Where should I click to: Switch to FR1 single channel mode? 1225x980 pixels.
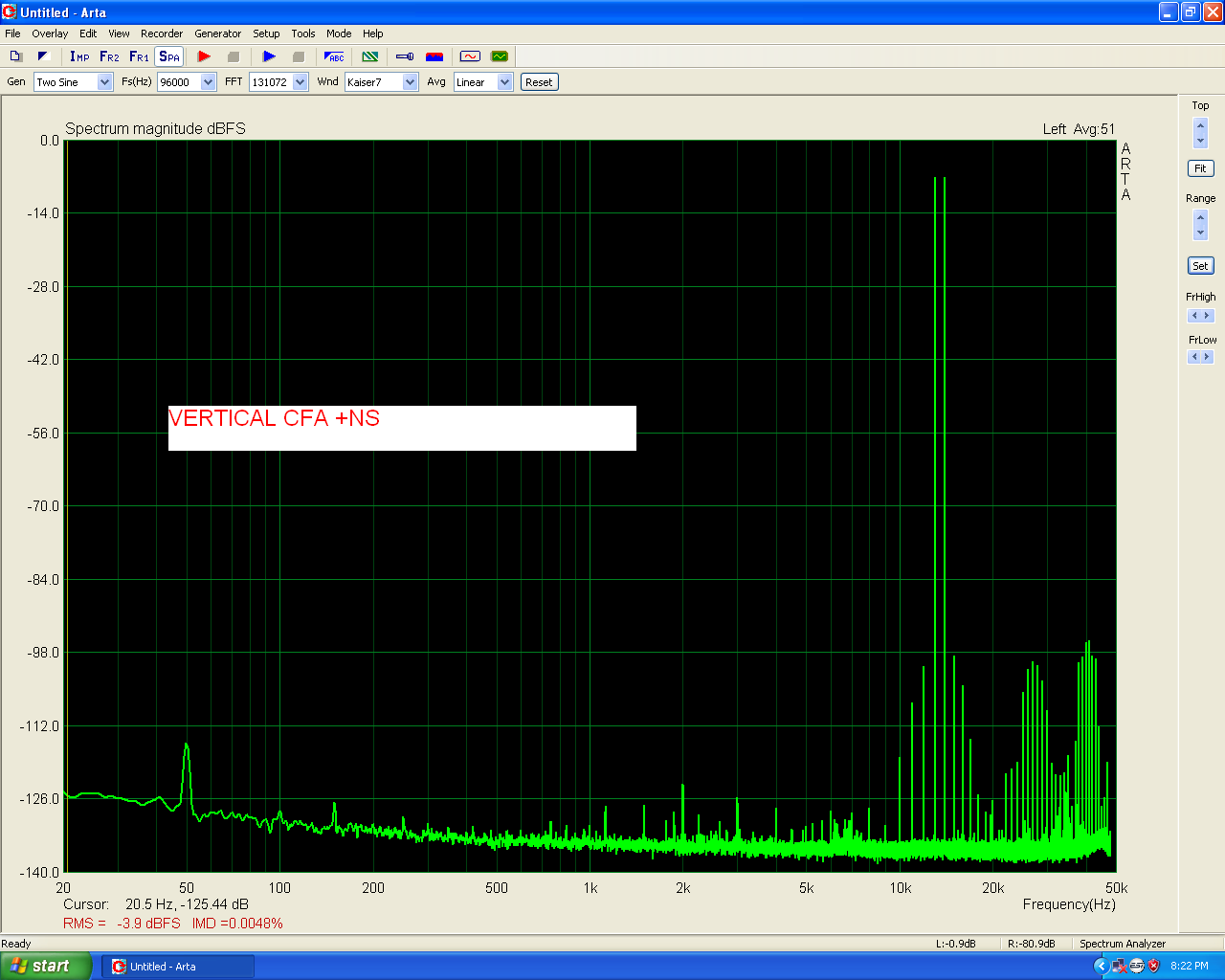click(140, 56)
